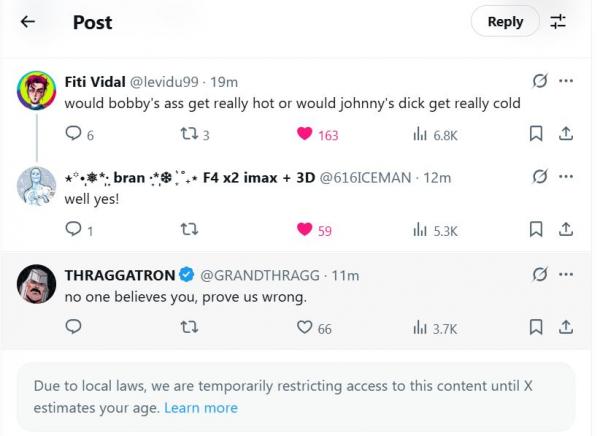This screenshot has width=600, height=436.
Task: Share bran's reply via share icon
Action: 566,229
